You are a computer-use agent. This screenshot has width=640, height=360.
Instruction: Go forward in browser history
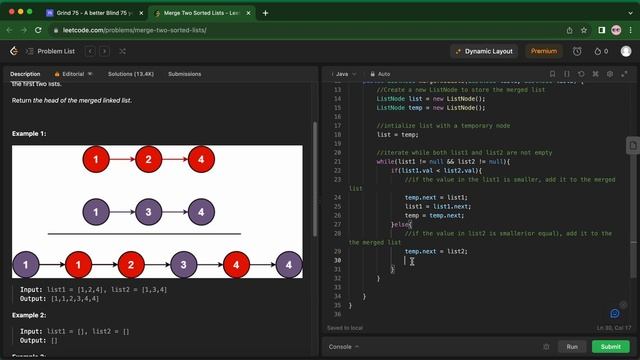[24, 30]
